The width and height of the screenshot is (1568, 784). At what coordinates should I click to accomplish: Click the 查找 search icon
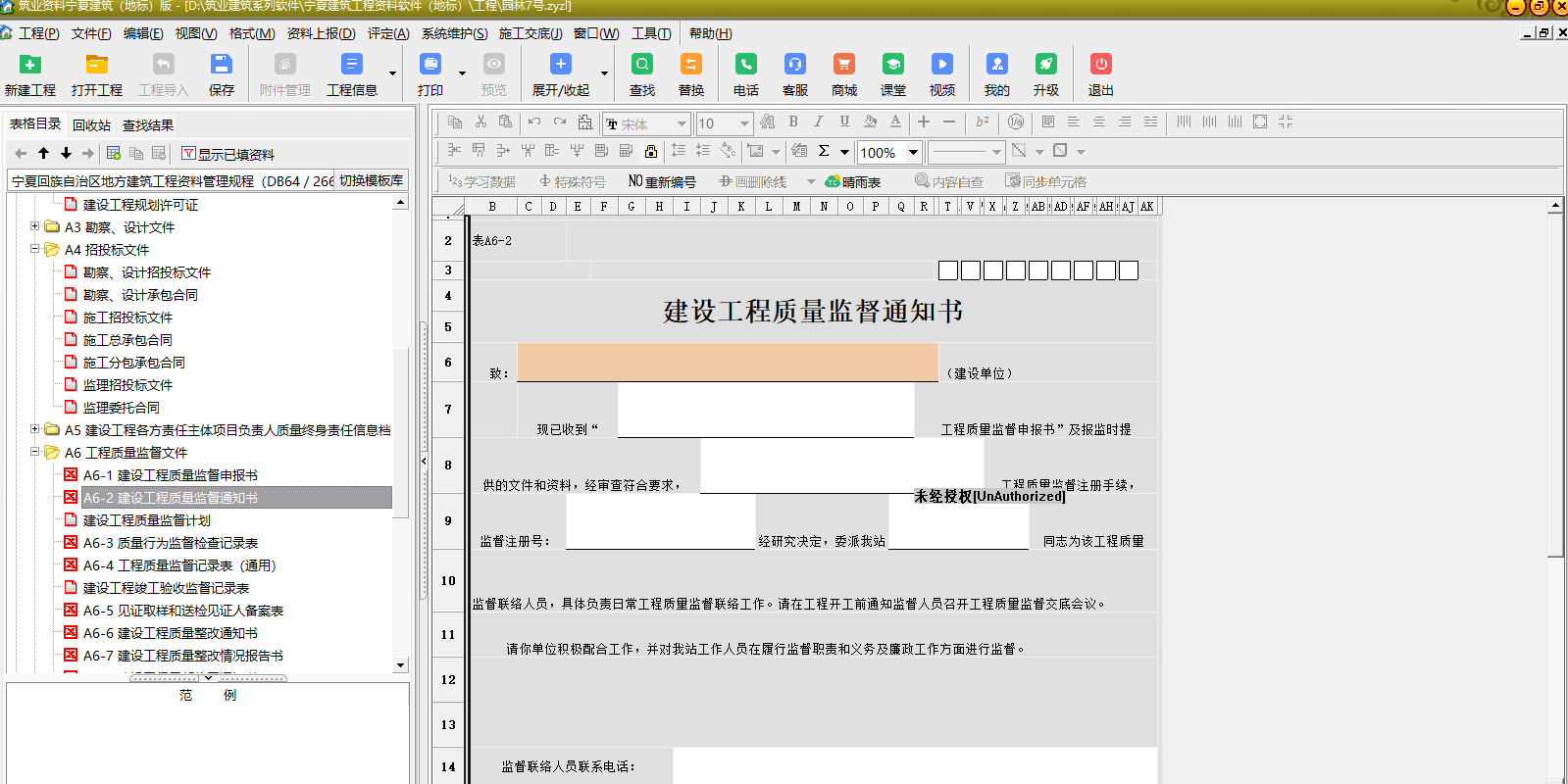642,65
